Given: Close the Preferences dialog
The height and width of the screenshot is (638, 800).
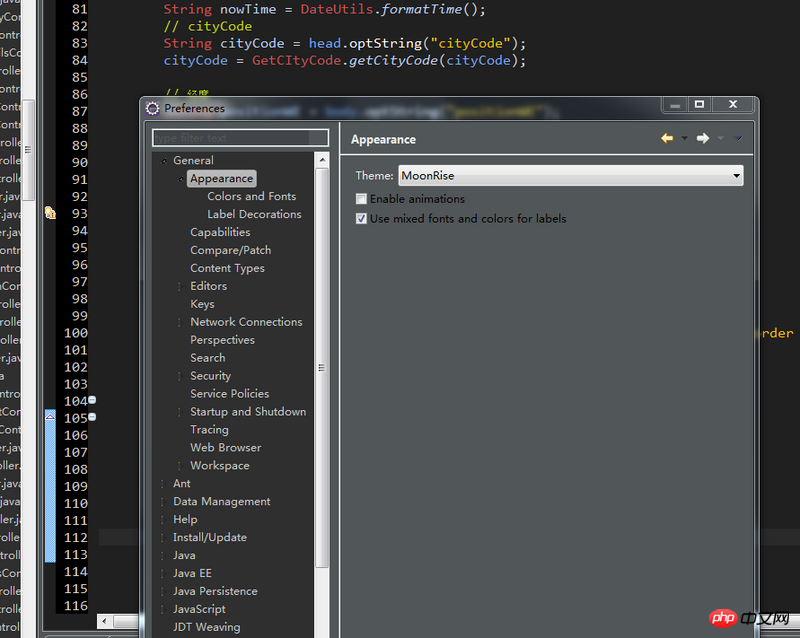Looking at the screenshot, I should pos(733,105).
